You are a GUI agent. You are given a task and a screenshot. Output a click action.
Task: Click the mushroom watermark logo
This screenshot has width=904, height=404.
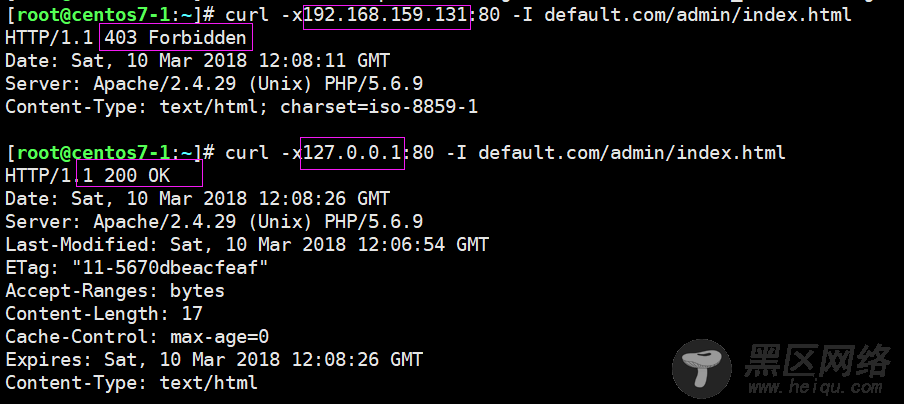coord(702,369)
